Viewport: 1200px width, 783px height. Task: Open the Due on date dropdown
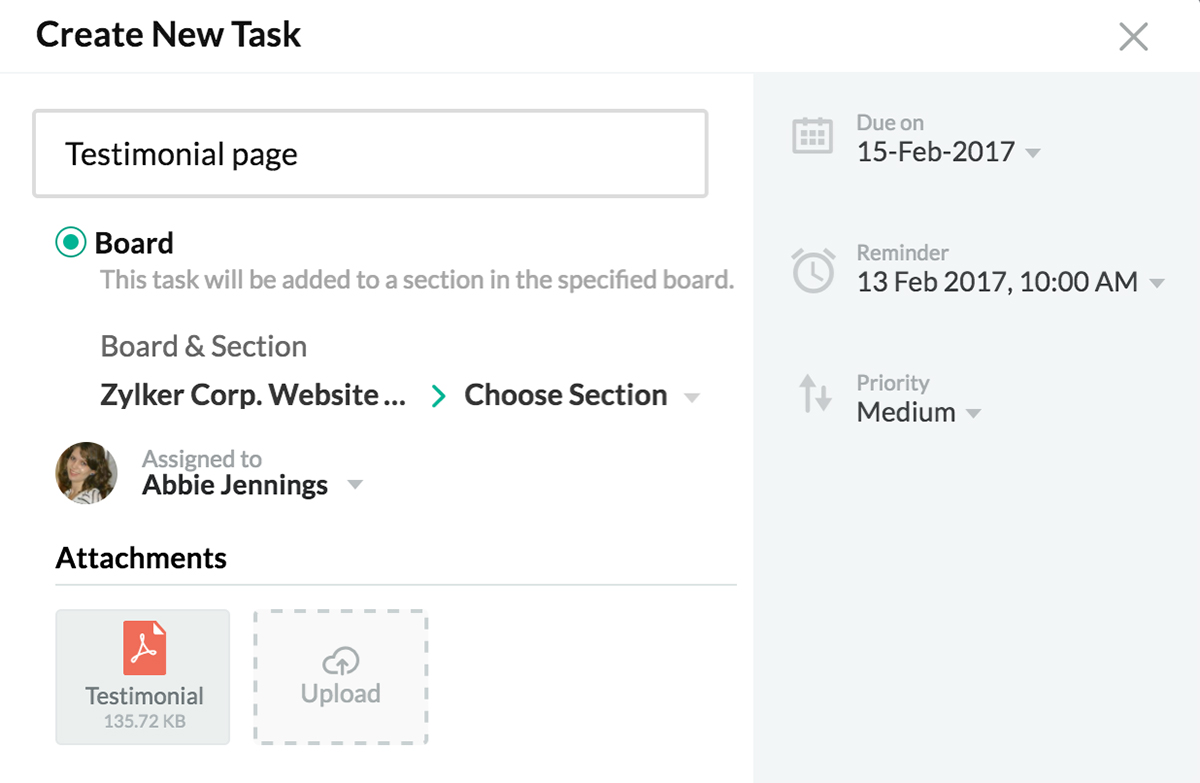point(1034,153)
